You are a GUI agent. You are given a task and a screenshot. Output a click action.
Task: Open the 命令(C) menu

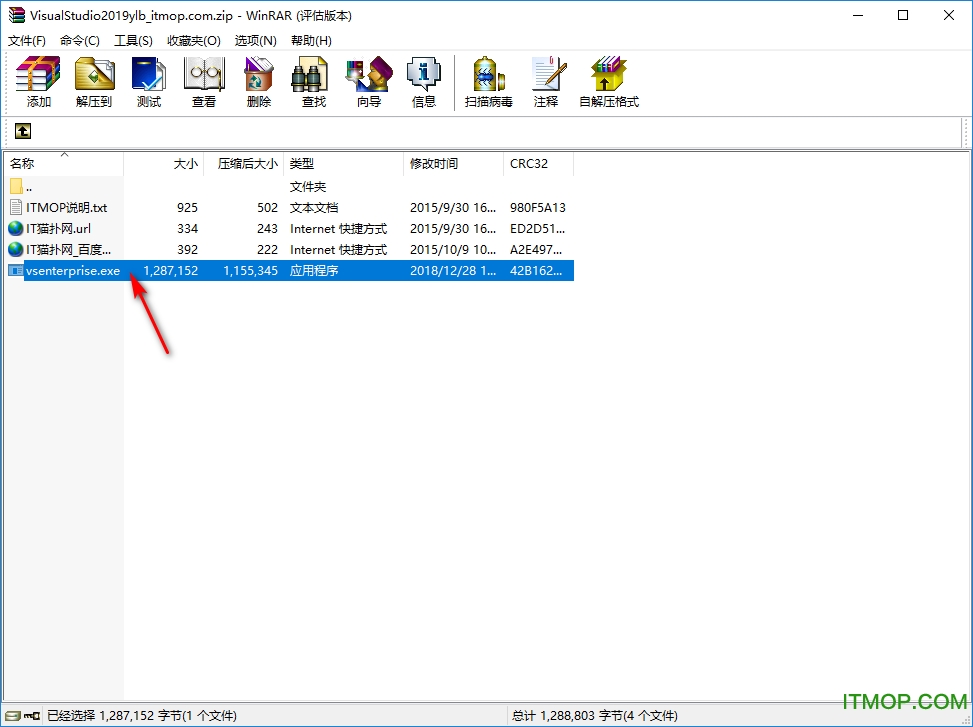pos(79,40)
